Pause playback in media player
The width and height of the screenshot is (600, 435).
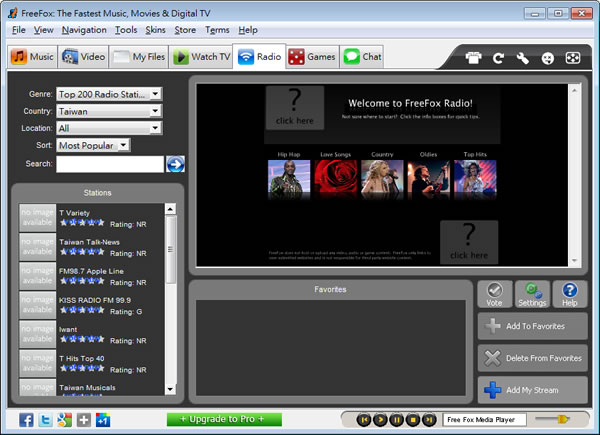click(397, 420)
